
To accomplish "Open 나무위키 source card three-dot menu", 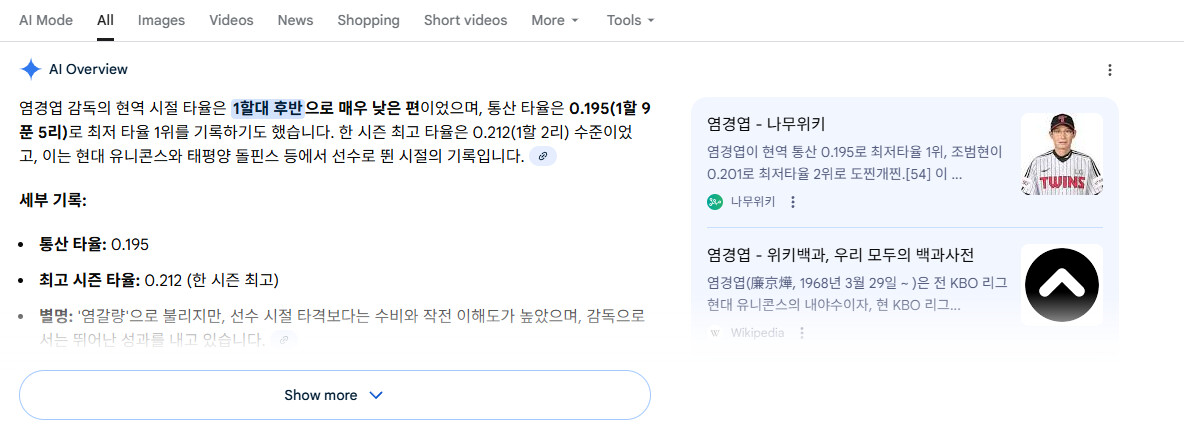I will click(x=793, y=202).
